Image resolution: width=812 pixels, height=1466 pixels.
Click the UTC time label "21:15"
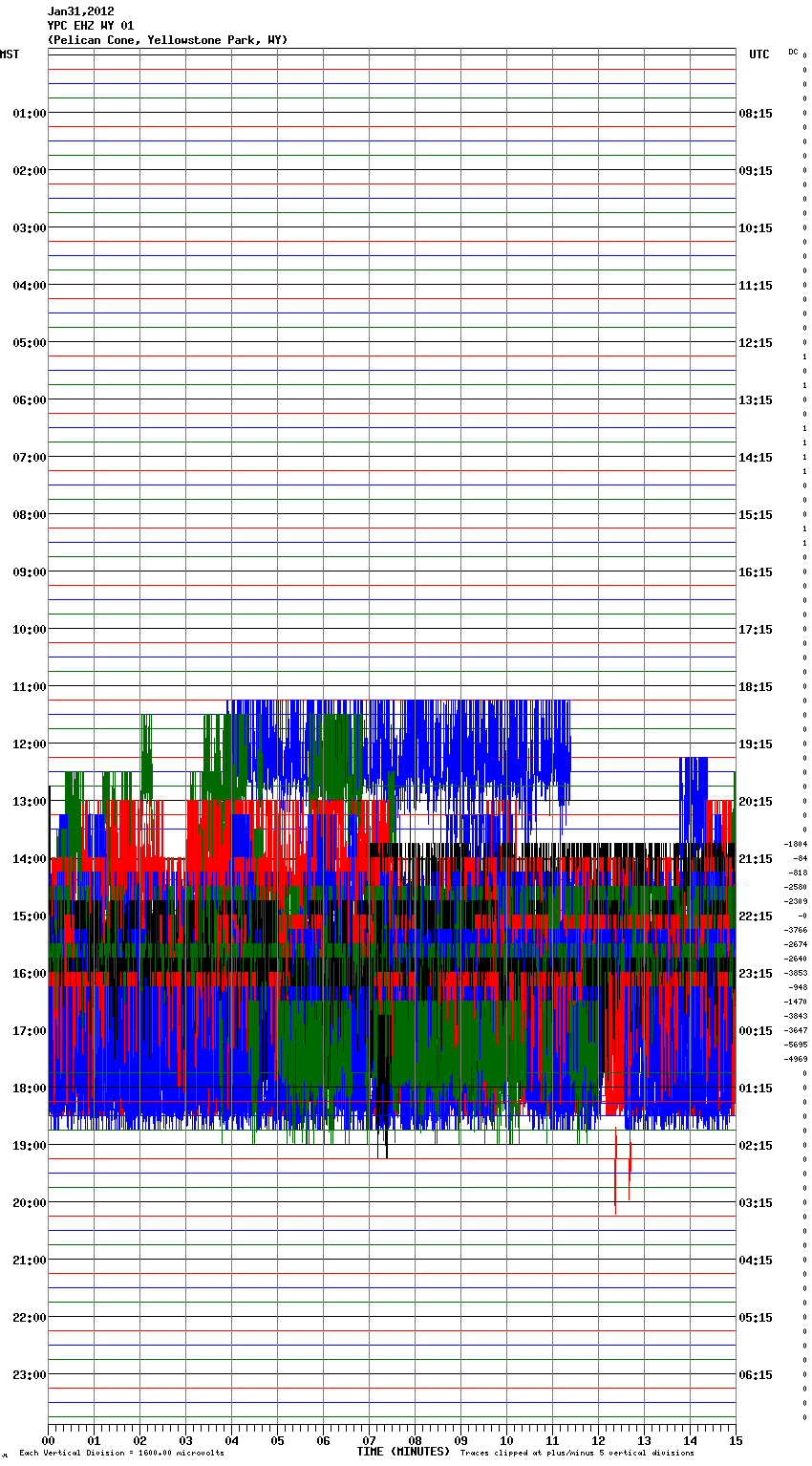pyautogui.click(x=756, y=859)
